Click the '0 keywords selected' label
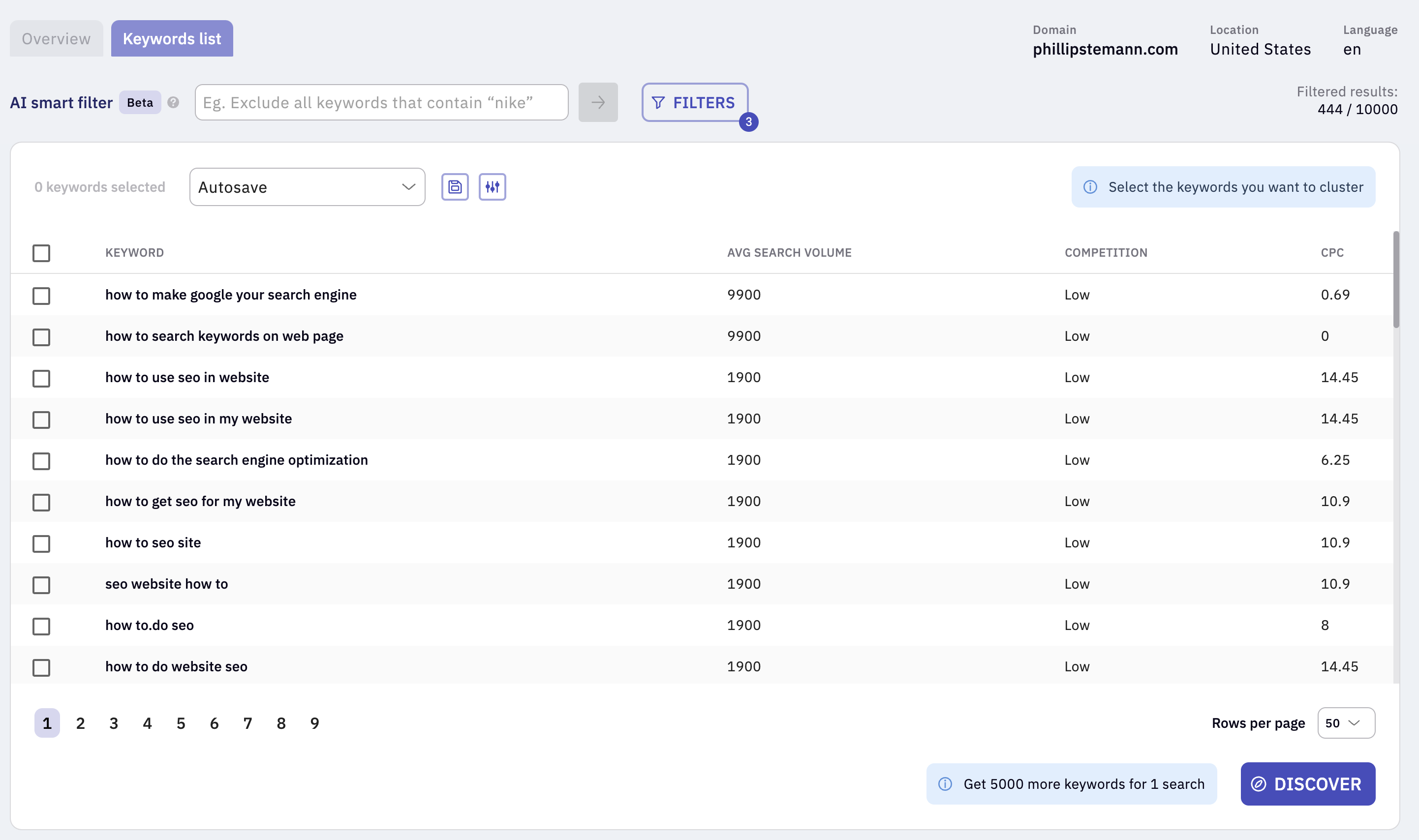 coord(100,187)
